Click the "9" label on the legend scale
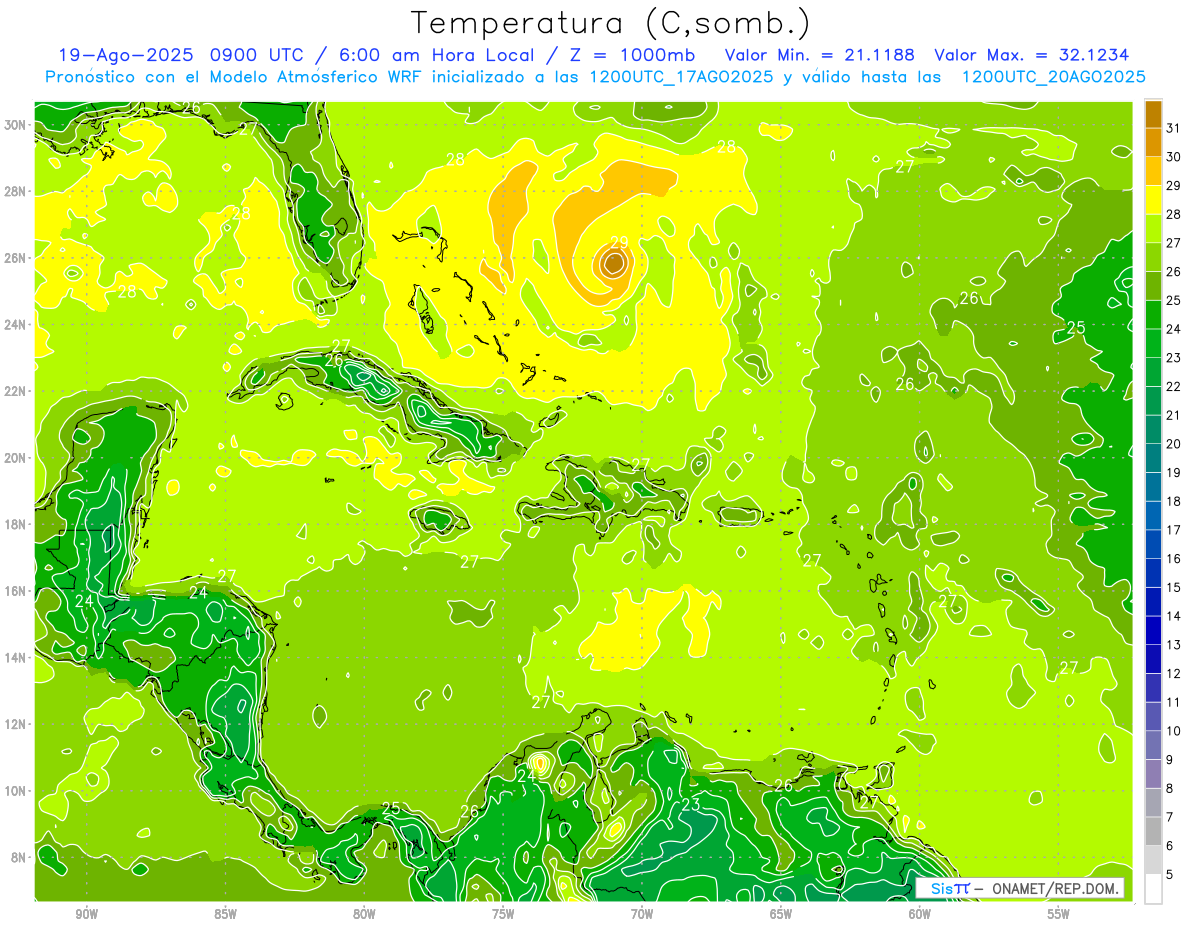Screen dimensions: 1200x927 1170,760
